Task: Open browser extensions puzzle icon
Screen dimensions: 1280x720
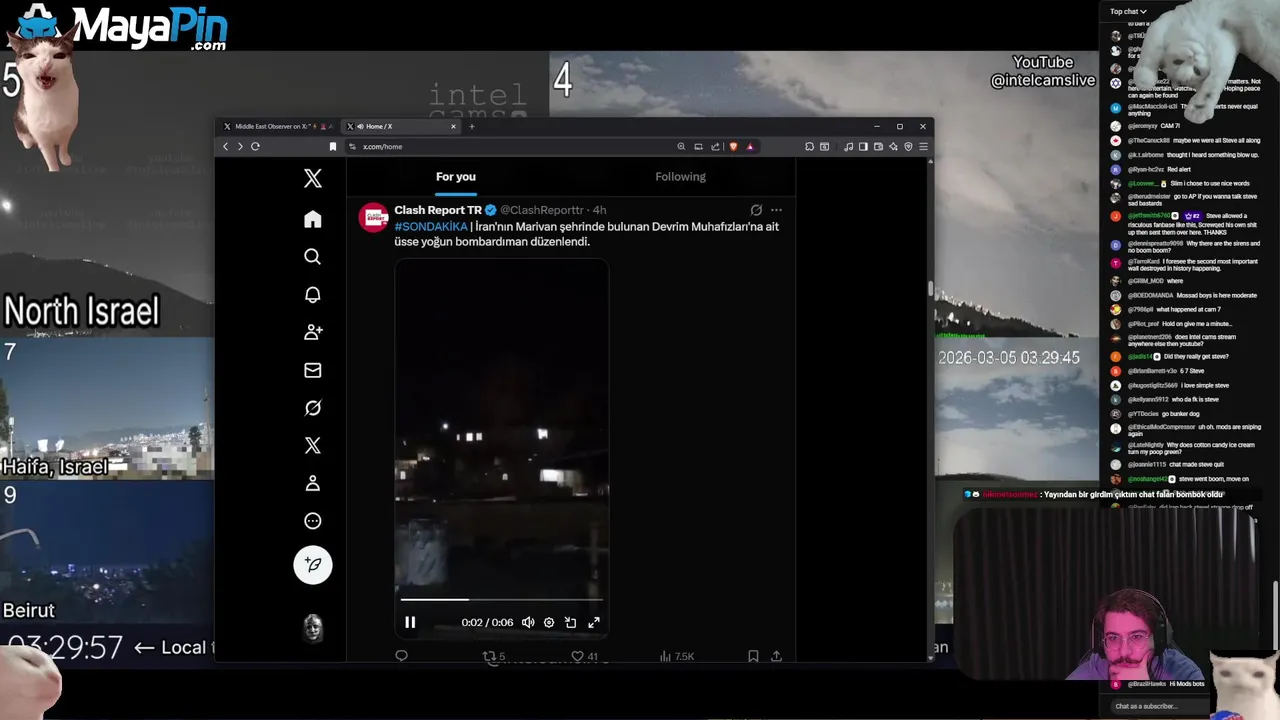Action: (809, 146)
